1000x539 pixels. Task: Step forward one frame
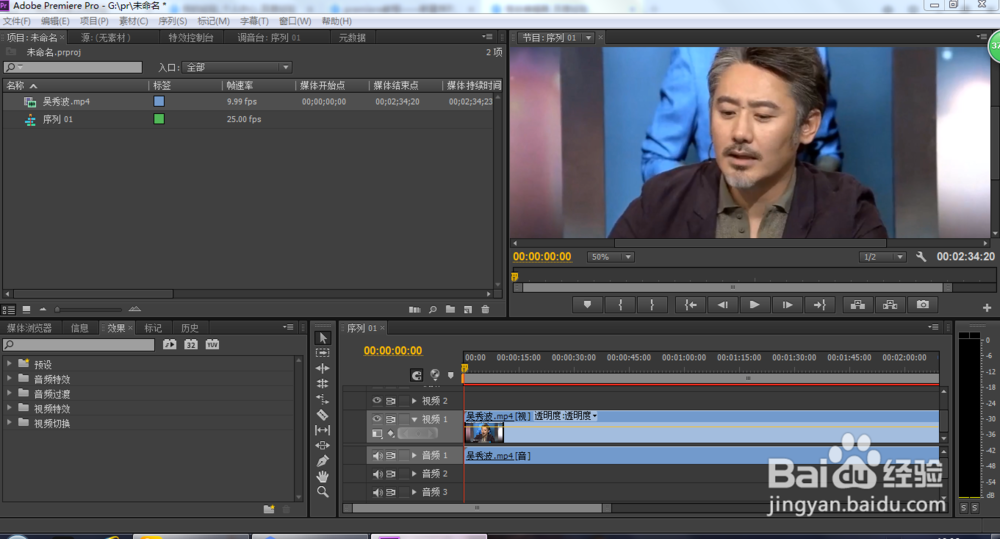pyautogui.click(x=787, y=305)
